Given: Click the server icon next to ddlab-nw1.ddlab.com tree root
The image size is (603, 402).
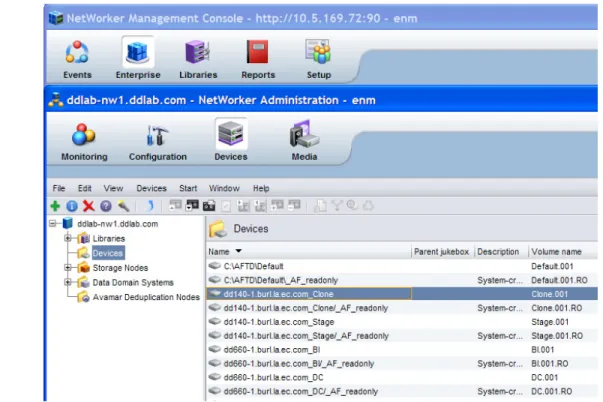Looking at the screenshot, I should (x=68, y=224).
